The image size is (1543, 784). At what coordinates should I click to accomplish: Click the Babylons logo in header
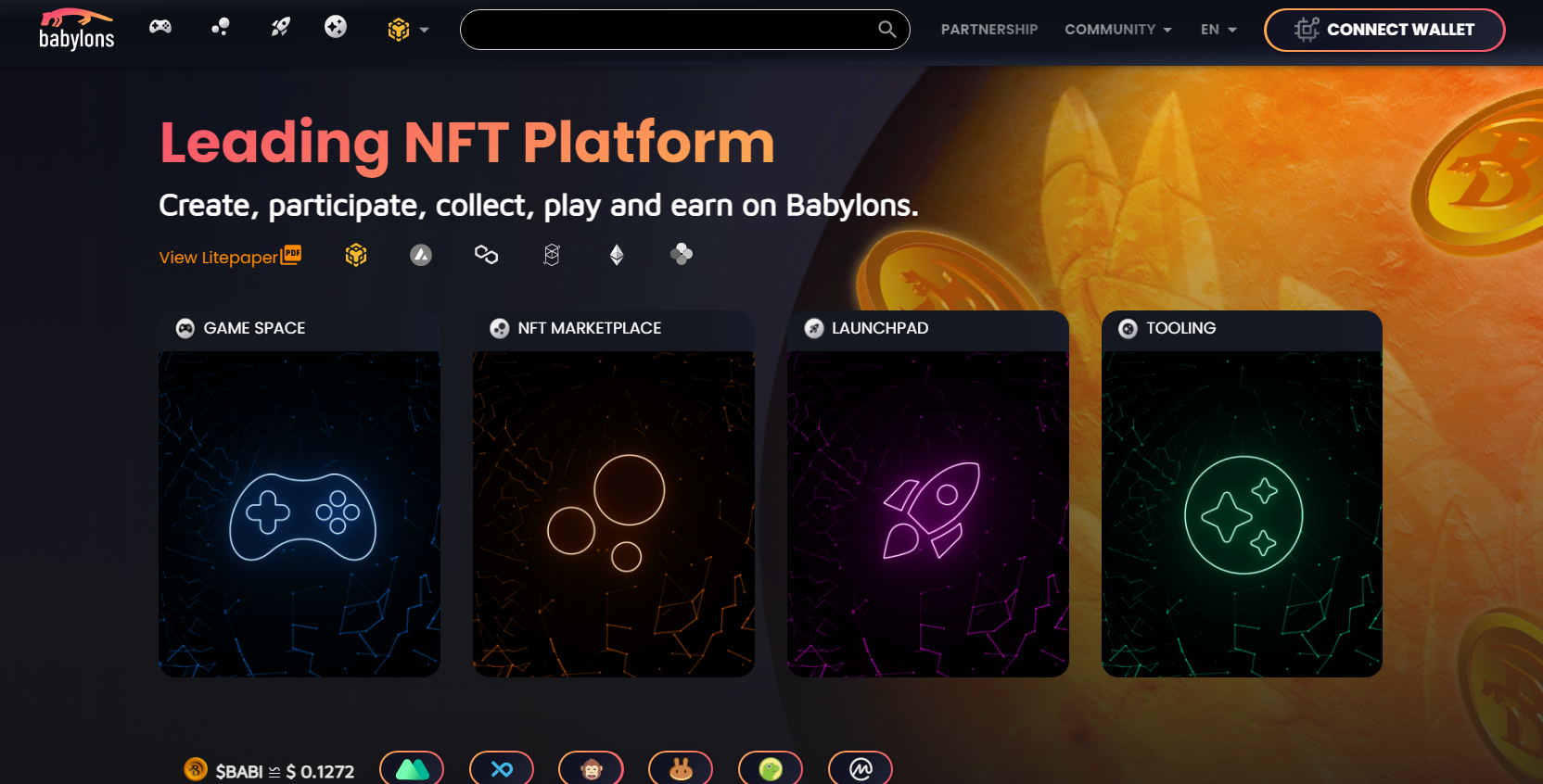pos(77,30)
